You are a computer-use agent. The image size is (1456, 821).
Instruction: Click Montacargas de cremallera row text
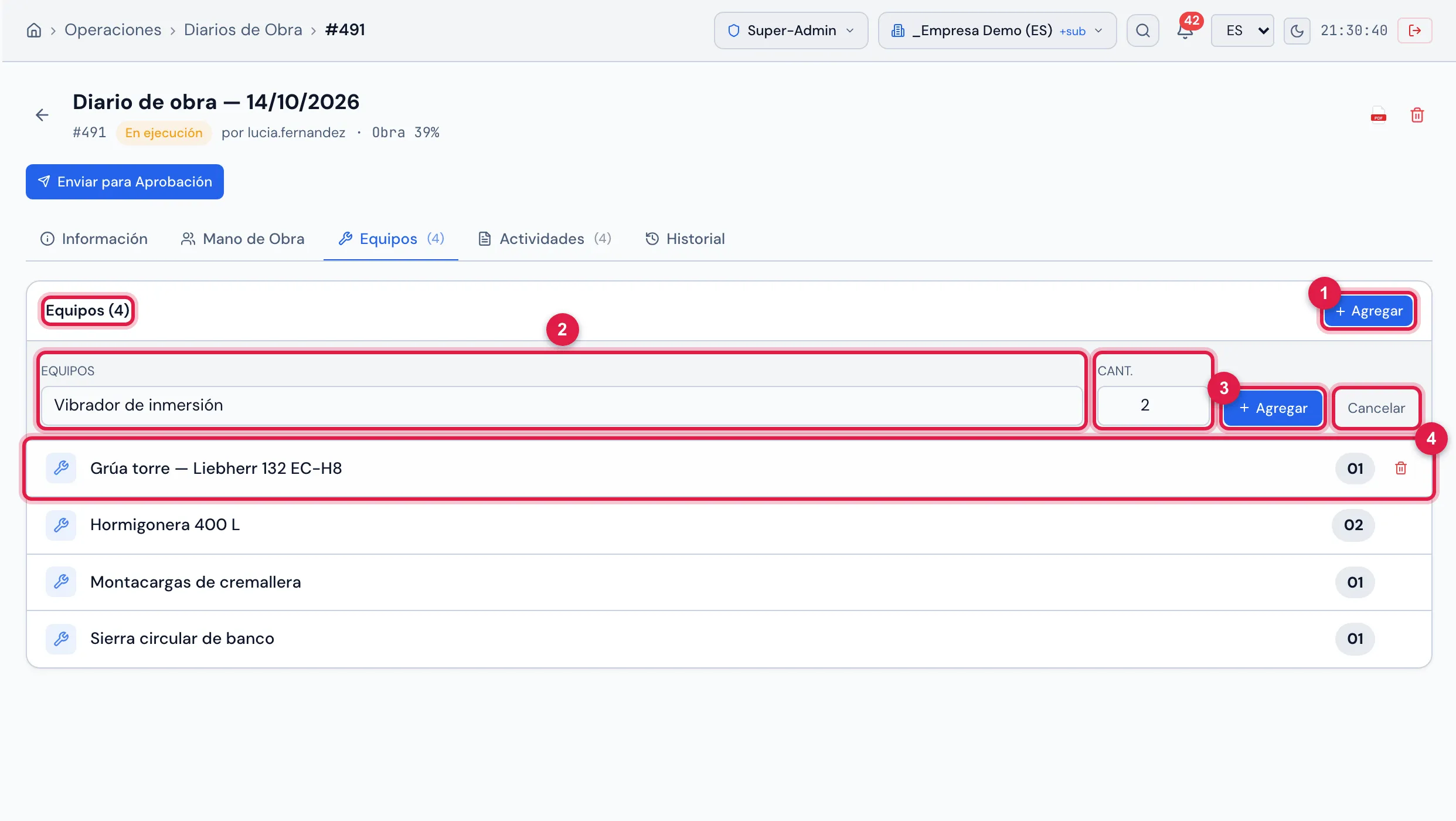pyautogui.click(x=196, y=582)
